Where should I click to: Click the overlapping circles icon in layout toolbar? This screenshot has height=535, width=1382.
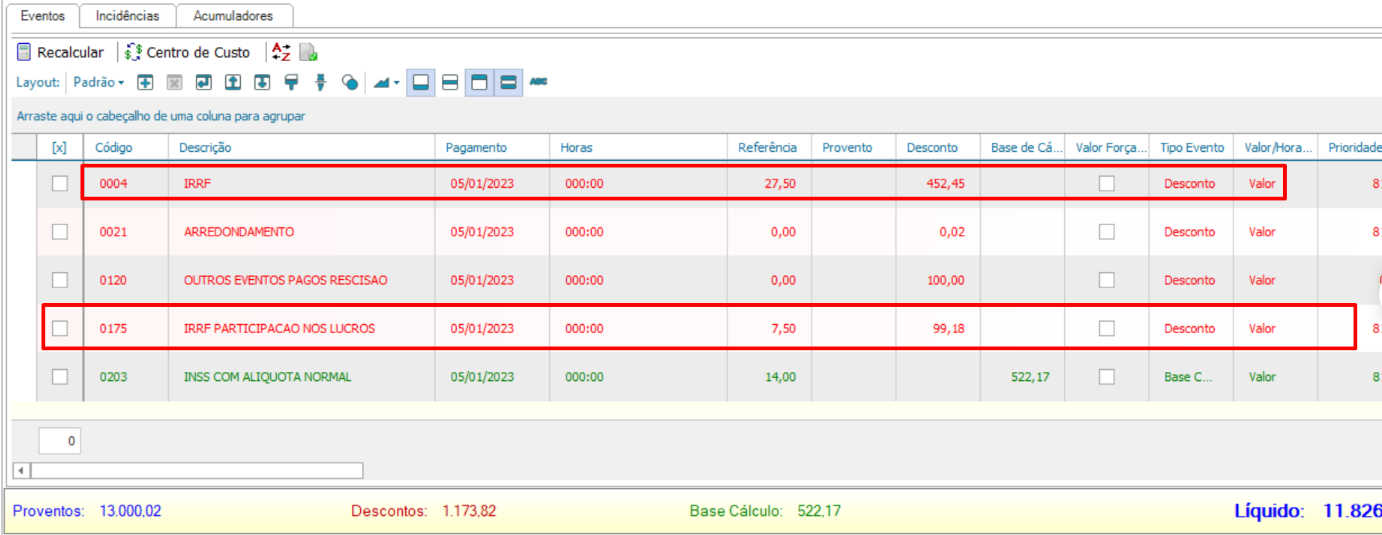click(349, 83)
